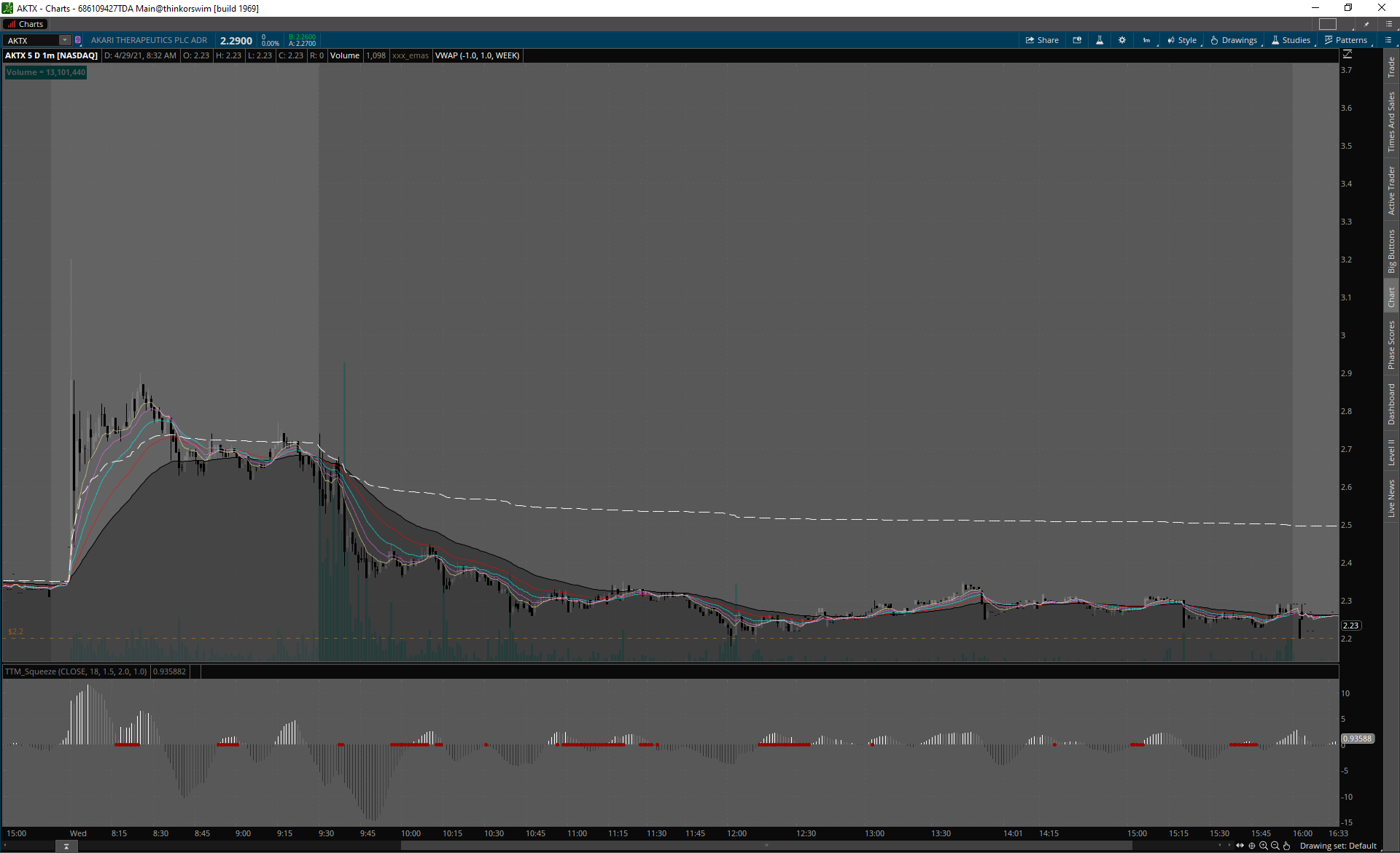
Task: Switch to the Active Trader sidebar tab
Action: coord(1391,190)
